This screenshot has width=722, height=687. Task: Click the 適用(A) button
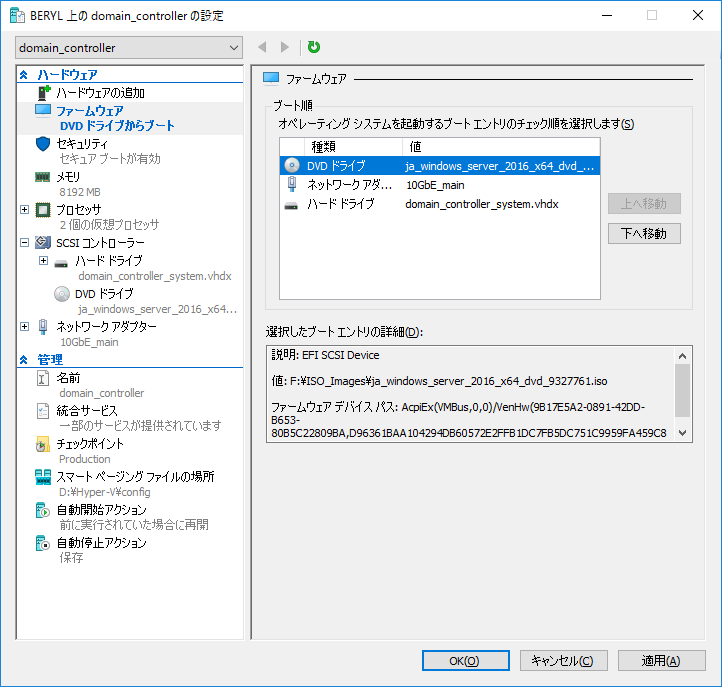(x=662, y=661)
